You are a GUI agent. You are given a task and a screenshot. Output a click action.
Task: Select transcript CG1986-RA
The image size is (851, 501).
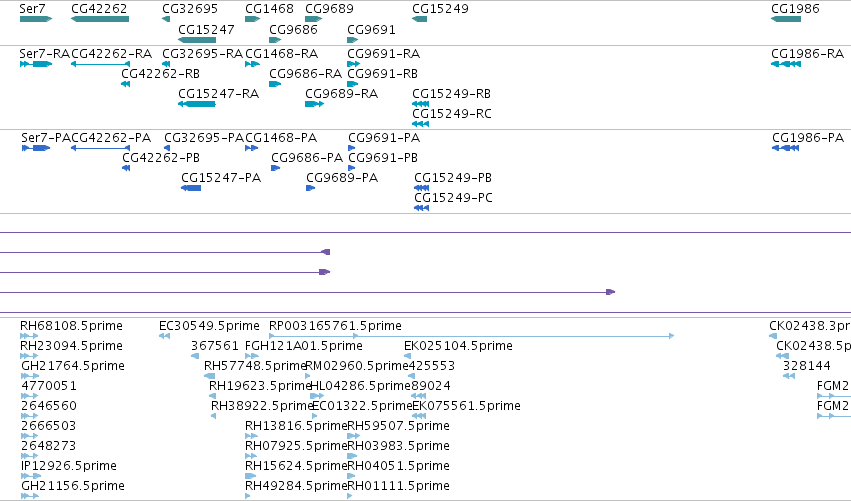click(786, 64)
